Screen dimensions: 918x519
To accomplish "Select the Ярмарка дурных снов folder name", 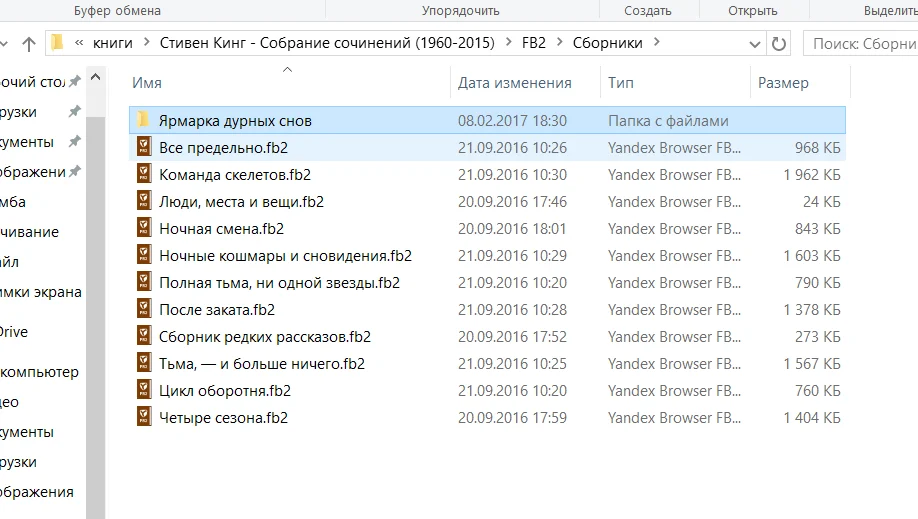I will click(235, 121).
